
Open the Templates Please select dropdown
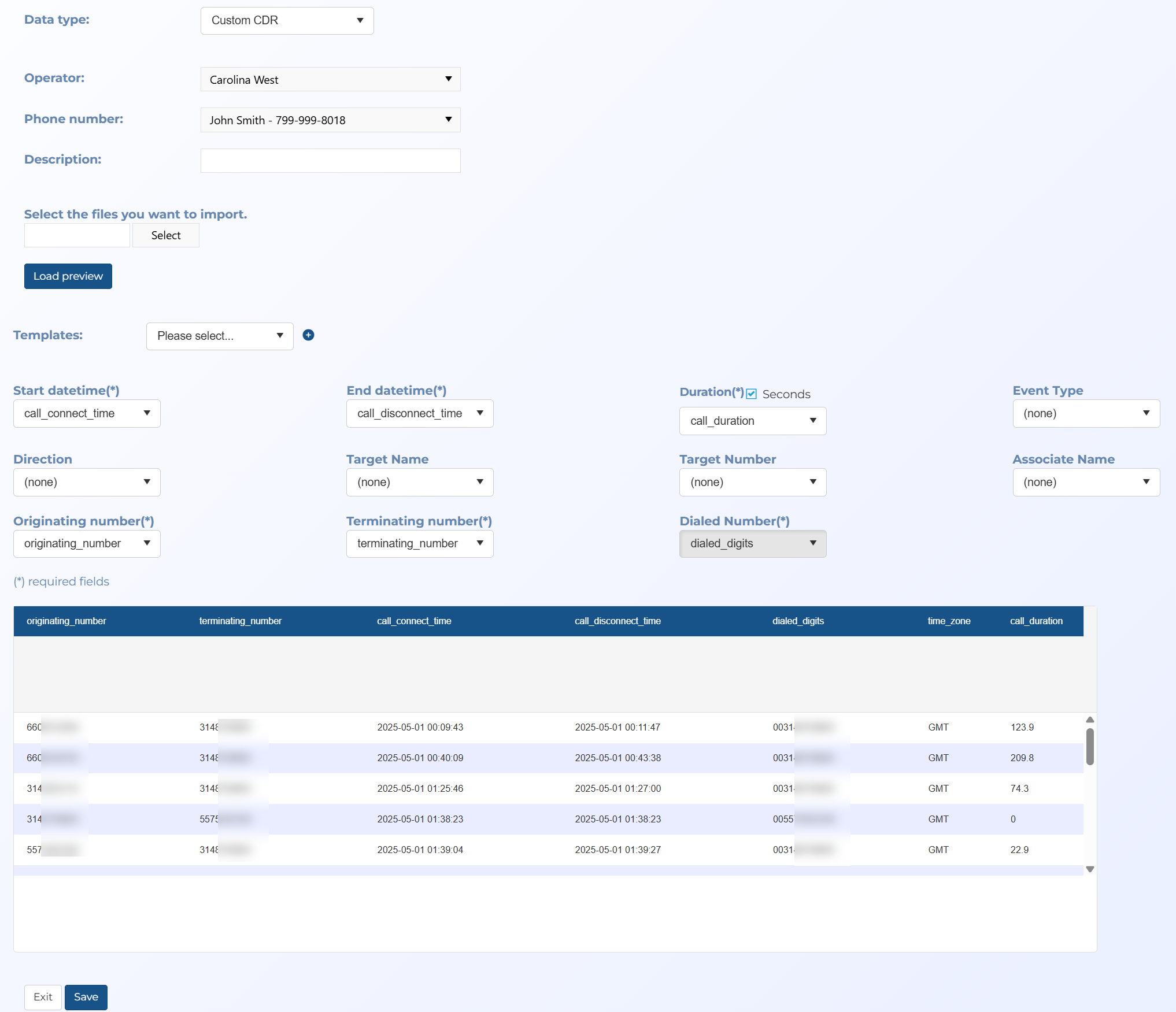[220, 336]
